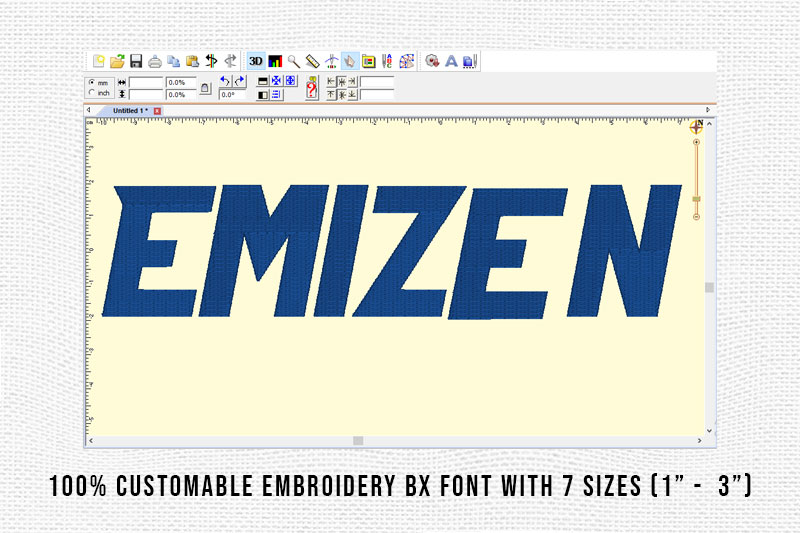Viewport: 800px width, 533px height.
Task: Click the yellow folder-style icon after the hand tool
Action: point(369,62)
